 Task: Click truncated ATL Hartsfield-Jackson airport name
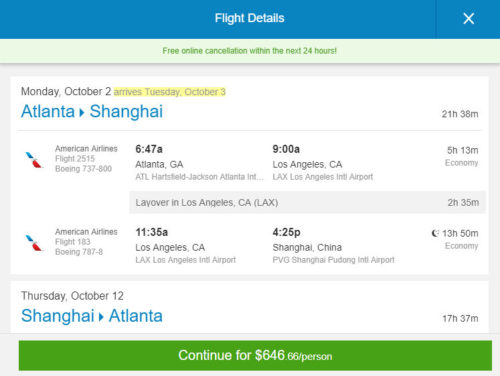pyautogui.click(x=199, y=177)
